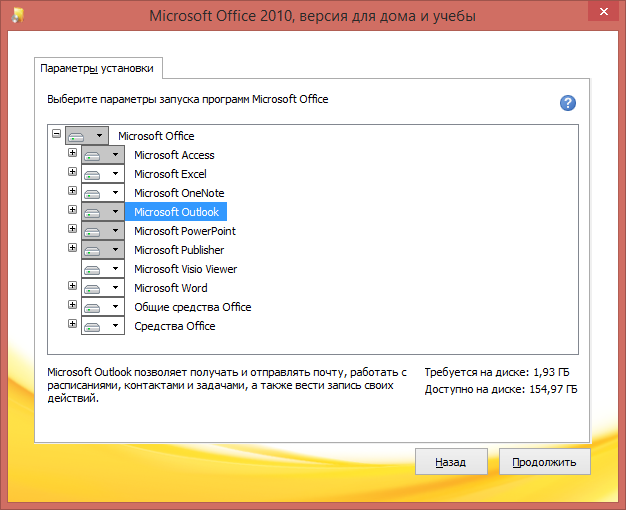Image resolution: width=626 pixels, height=510 pixels.
Task: Click text 'Требуется на диске: 1,93 ГБ'
Action: click(497, 372)
